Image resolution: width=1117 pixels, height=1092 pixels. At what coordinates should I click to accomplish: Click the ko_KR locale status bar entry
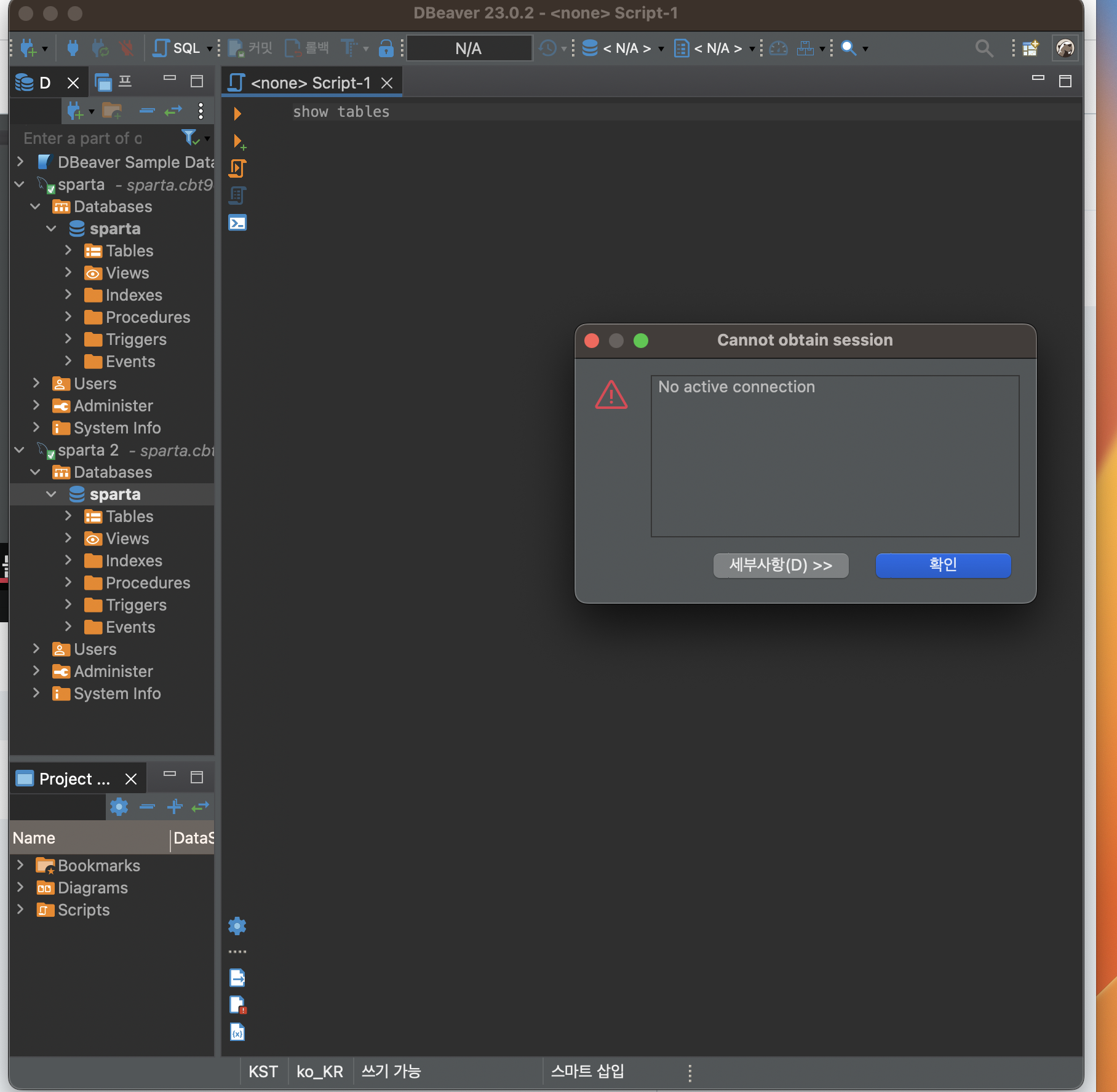pyautogui.click(x=320, y=1072)
